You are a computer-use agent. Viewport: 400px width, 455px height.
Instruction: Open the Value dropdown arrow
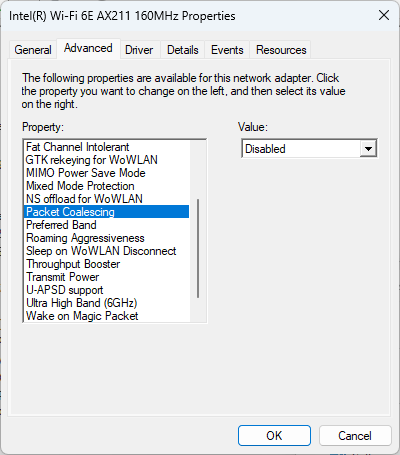coord(368,149)
